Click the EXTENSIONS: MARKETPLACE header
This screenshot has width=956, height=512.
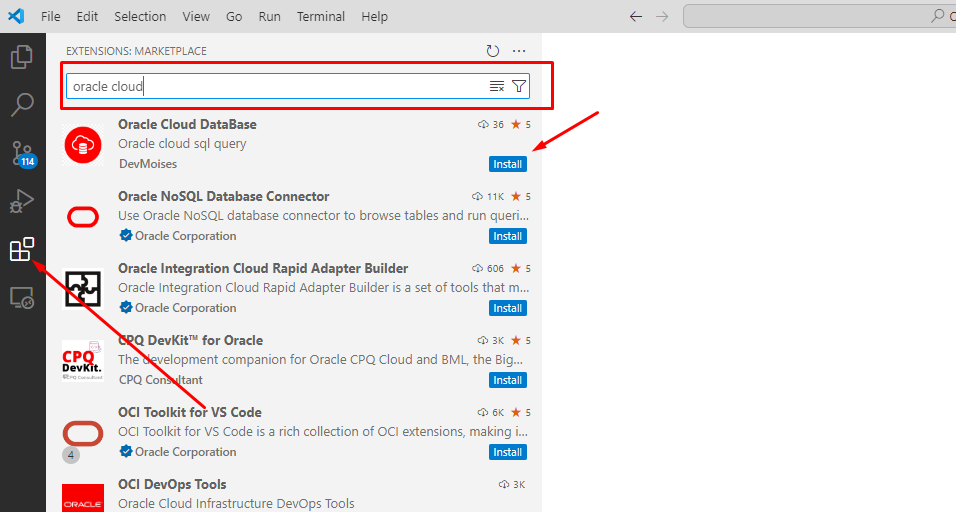pos(137,51)
